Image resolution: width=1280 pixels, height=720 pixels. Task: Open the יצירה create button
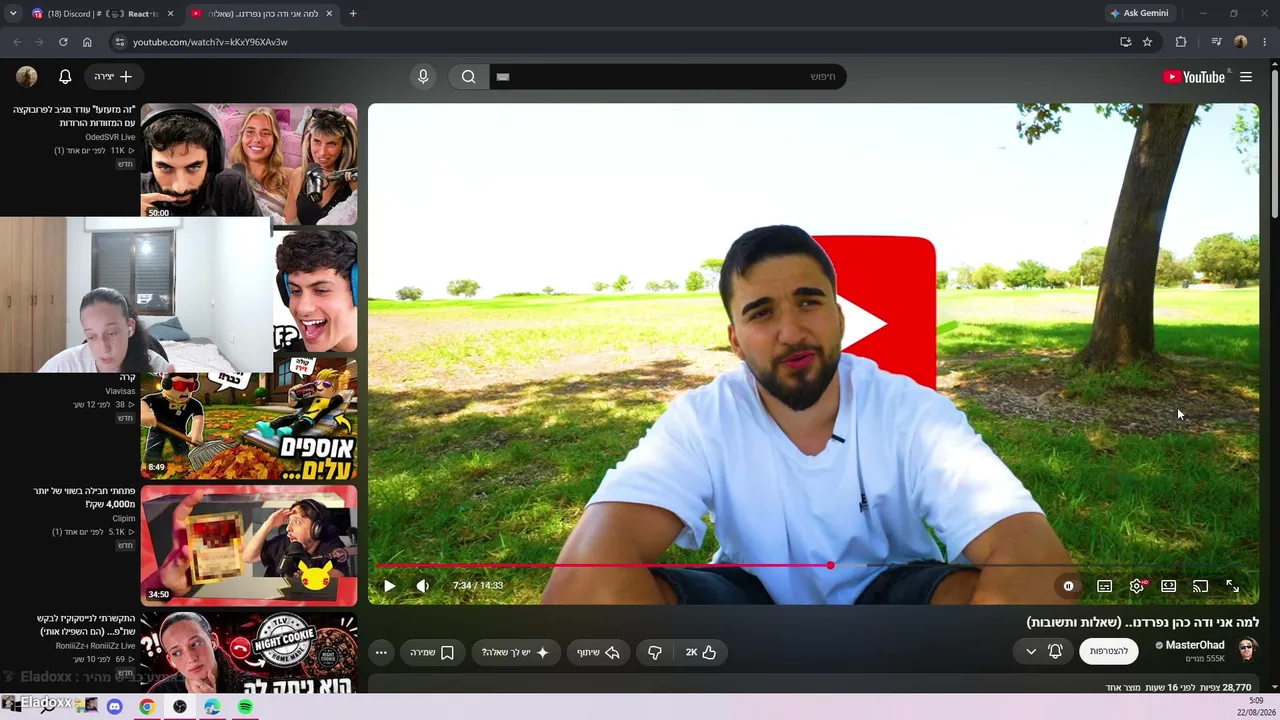(x=113, y=77)
